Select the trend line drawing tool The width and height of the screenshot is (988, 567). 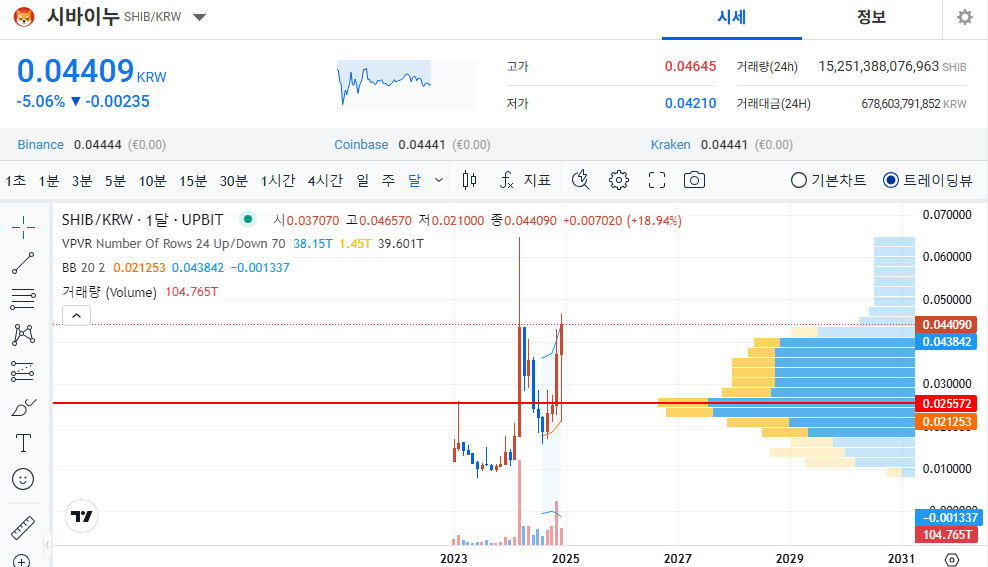23,263
